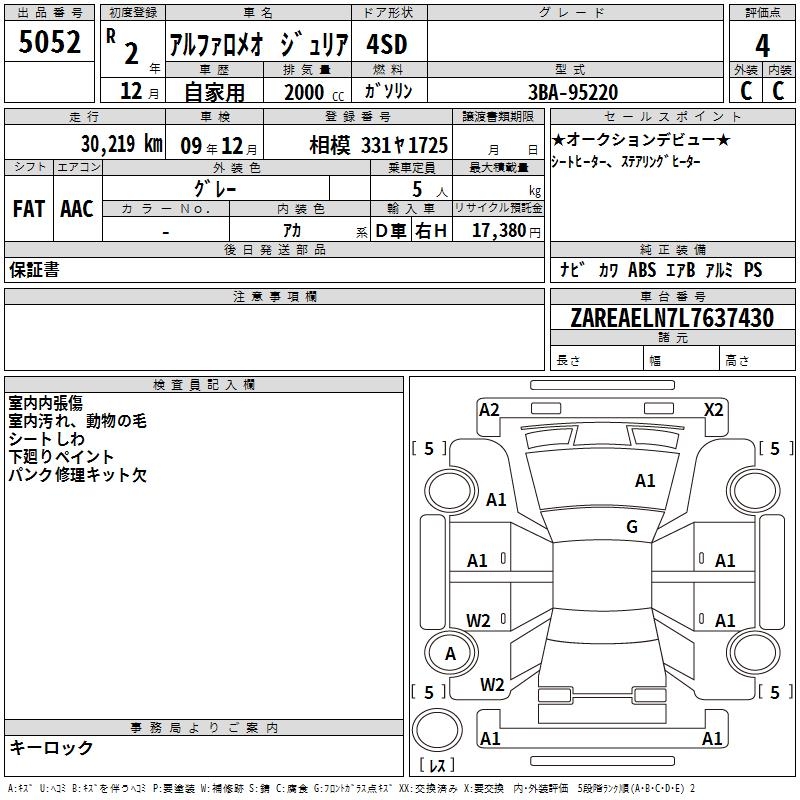Select the registration number 相模 331ヤ1725
This screenshot has width=800, height=800.
pyautogui.click(x=378, y=145)
